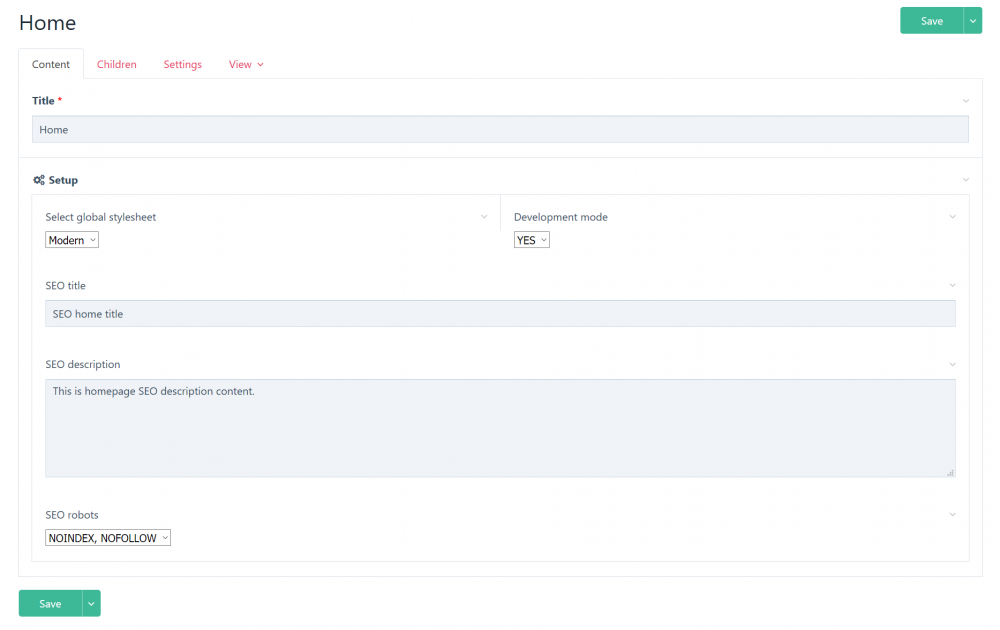
Task: Collapse the Setup fieldset using its chevron
Action: click(966, 180)
